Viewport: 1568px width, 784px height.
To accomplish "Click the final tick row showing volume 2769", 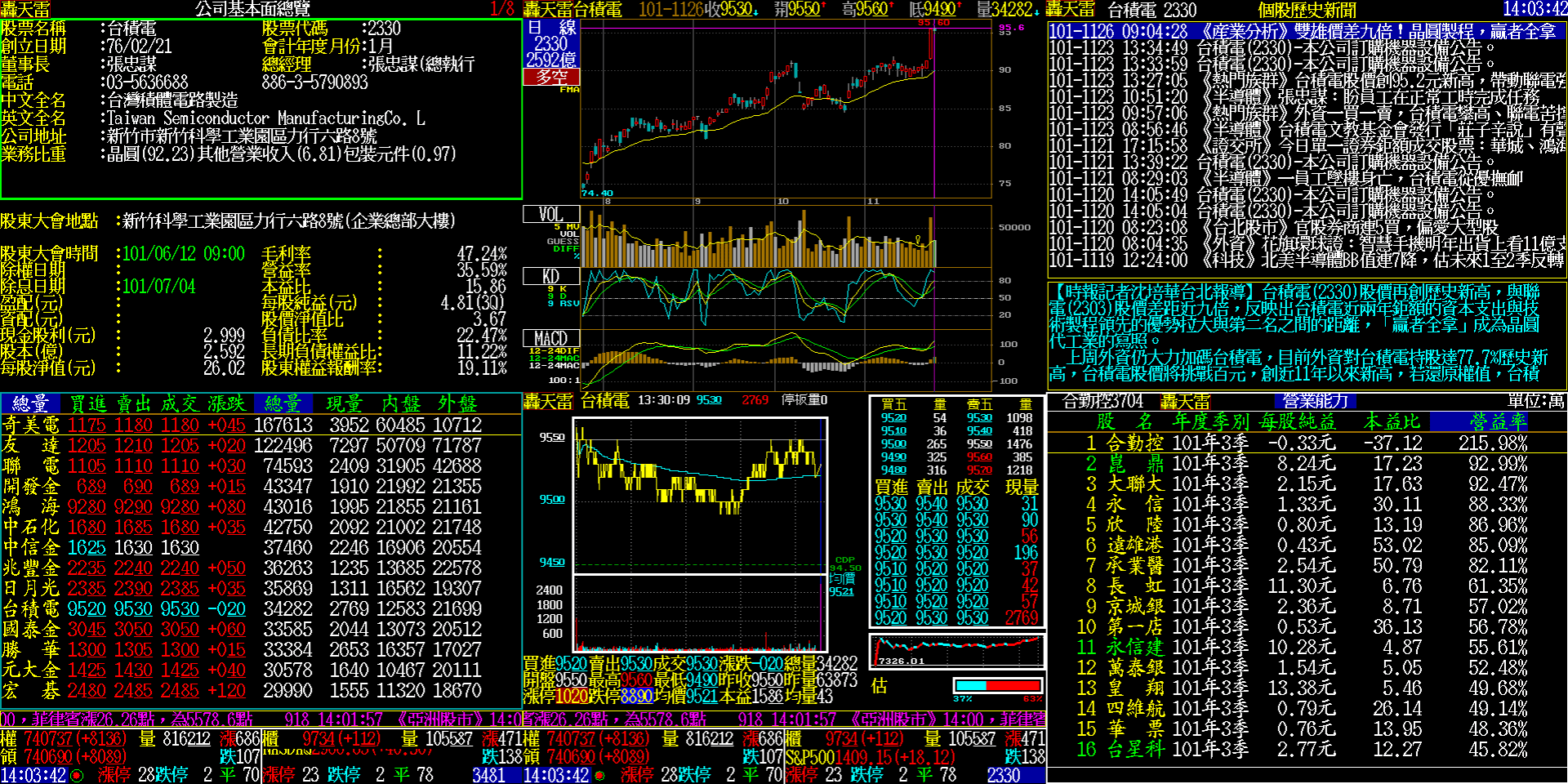I will pyautogui.click(x=956, y=617).
